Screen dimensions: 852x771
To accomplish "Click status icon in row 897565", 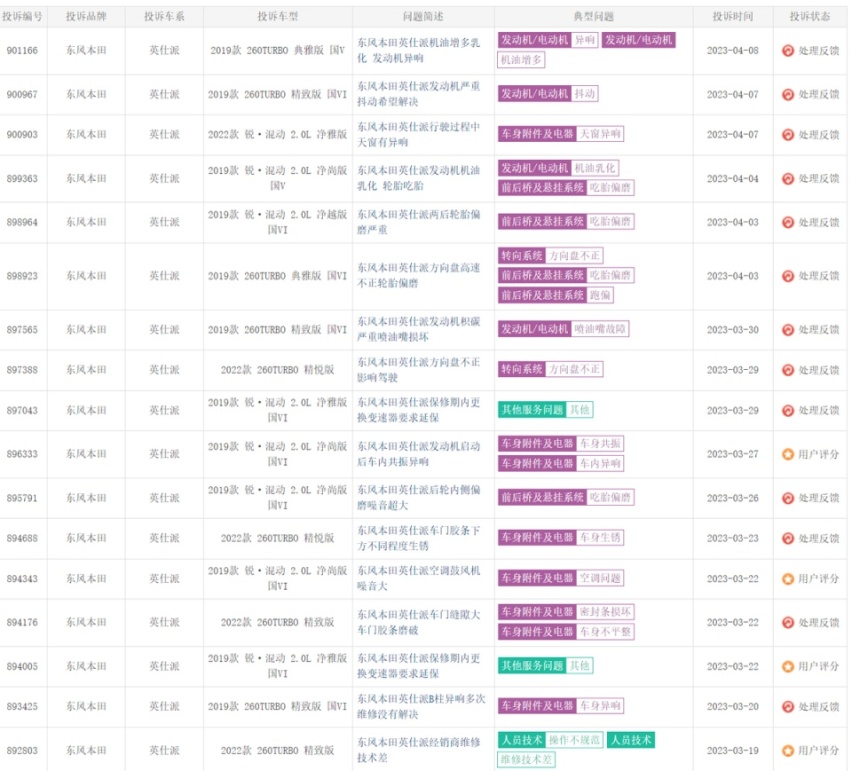I will tap(787, 329).
